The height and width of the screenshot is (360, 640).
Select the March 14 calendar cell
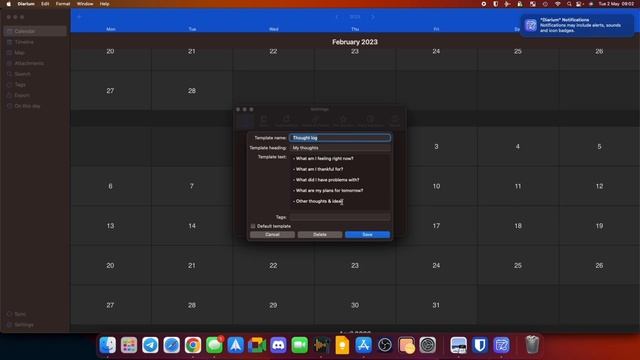point(192,225)
